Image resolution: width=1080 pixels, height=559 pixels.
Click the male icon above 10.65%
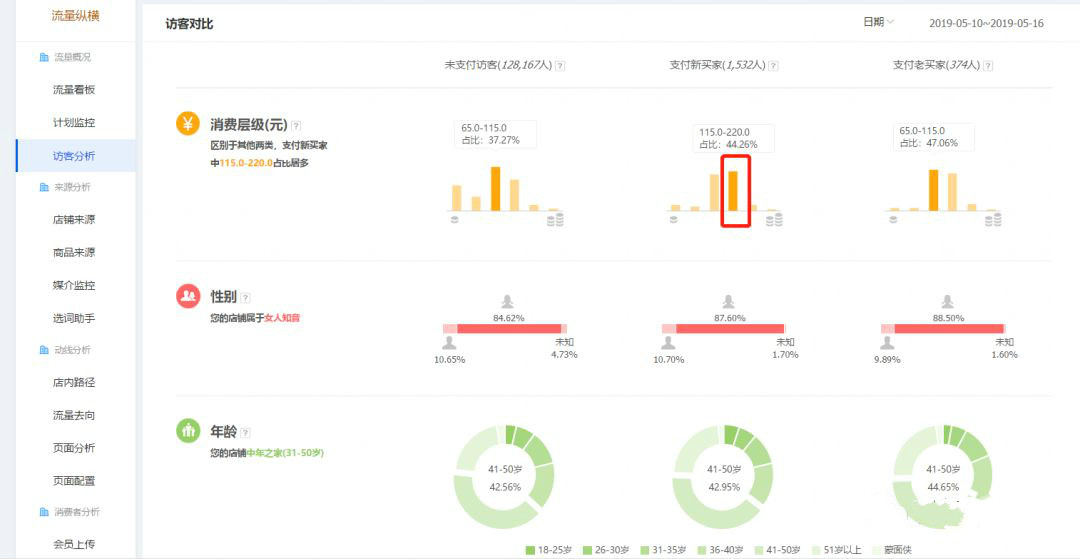[450, 343]
